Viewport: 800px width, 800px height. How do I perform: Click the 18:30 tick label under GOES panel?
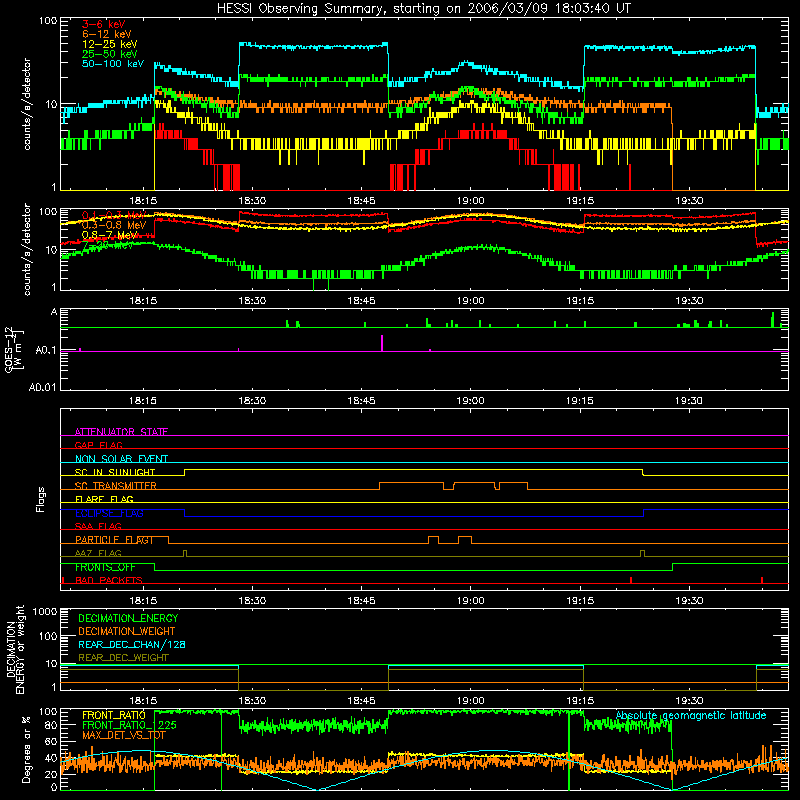point(252,401)
